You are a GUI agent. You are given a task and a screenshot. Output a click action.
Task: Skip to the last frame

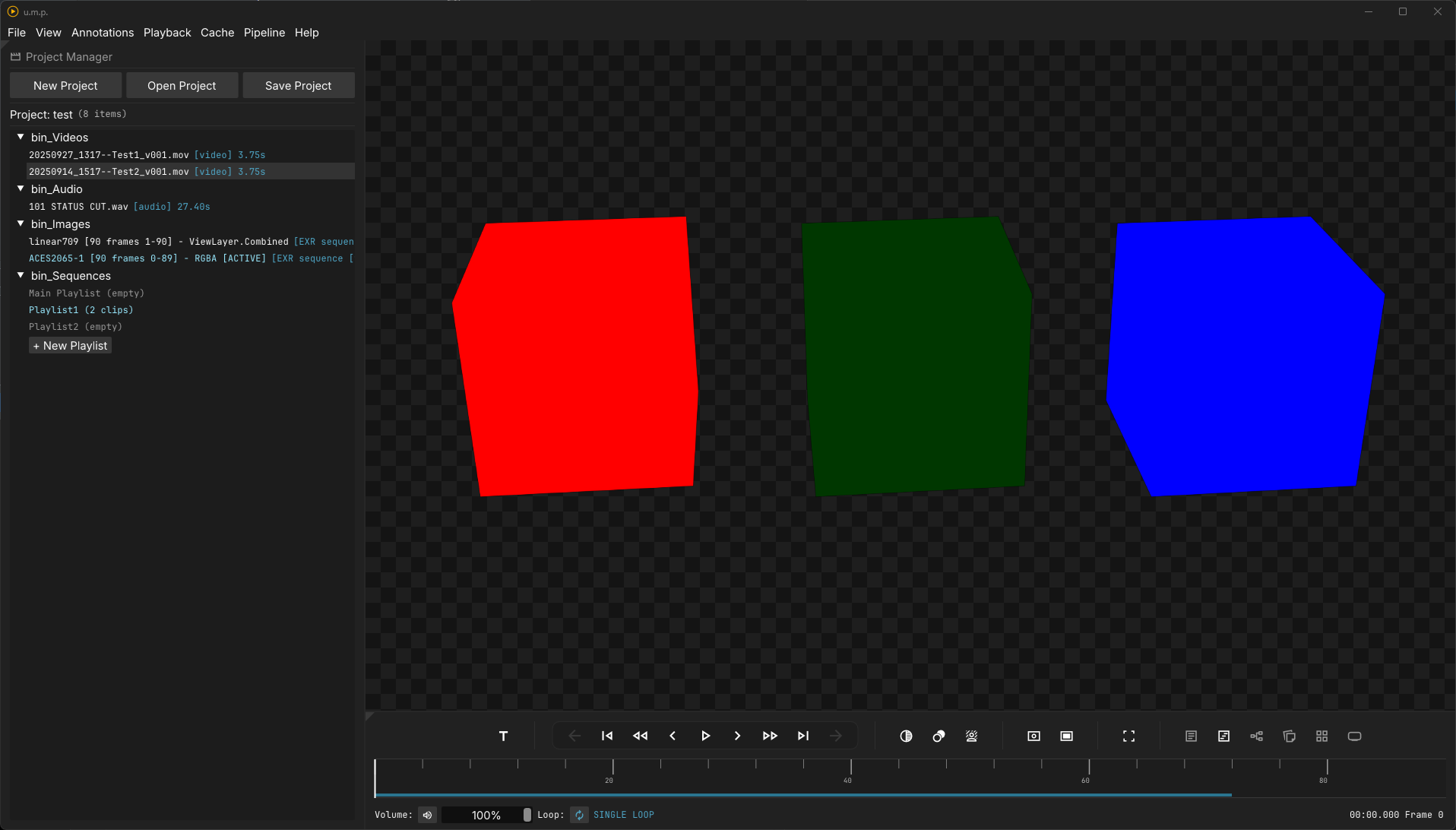tap(803, 736)
